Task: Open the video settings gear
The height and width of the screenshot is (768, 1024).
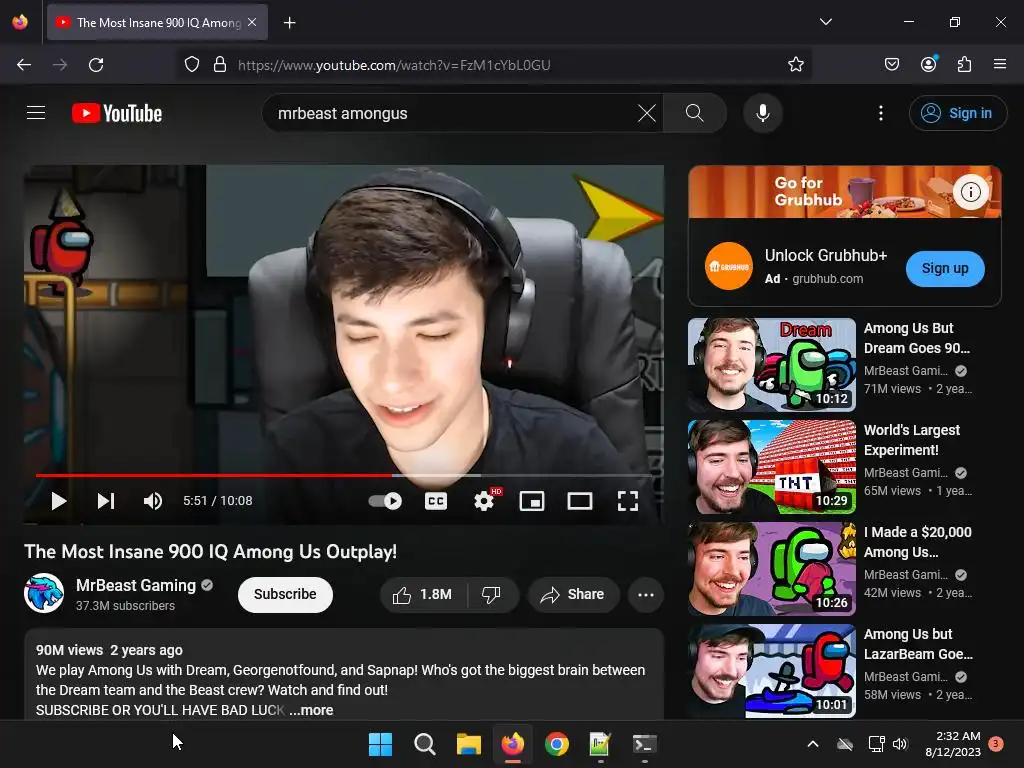Action: [x=484, y=501]
